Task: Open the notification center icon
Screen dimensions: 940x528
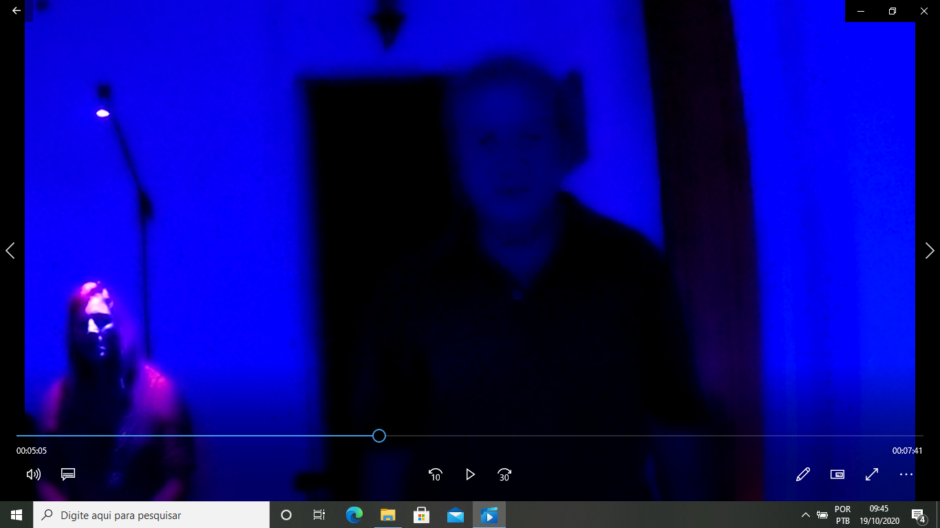Action: click(919, 515)
